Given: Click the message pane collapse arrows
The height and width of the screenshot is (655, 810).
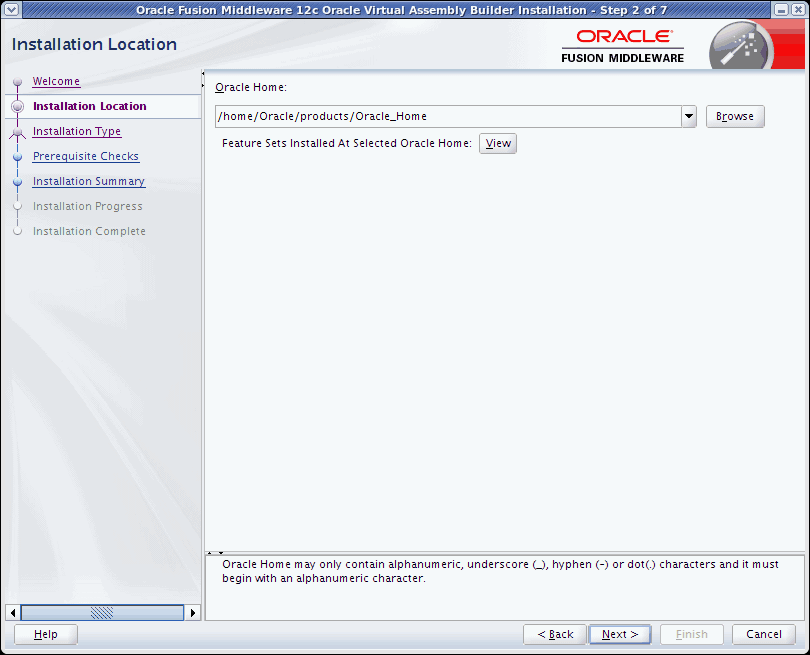Looking at the screenshot, I should point(215,553).
